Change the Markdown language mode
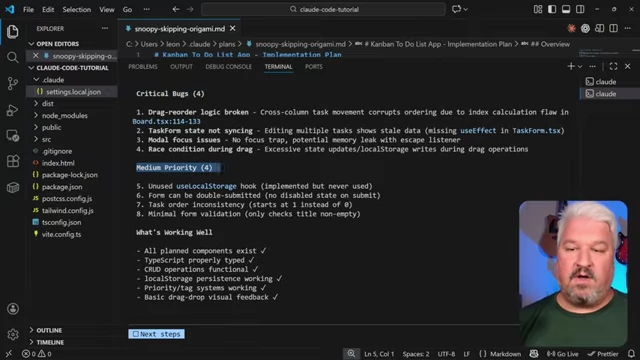 [x=505, y=354]
